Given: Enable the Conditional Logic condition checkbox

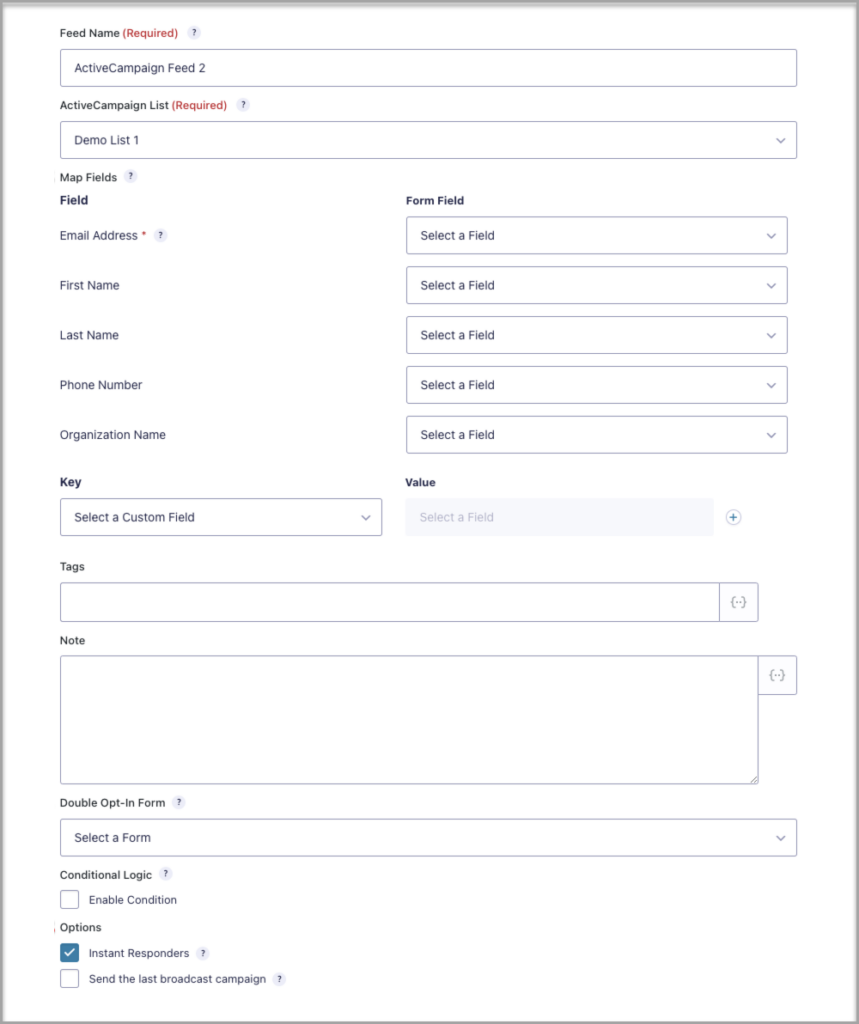Looking at the screenshot, I should coord(69,899).
